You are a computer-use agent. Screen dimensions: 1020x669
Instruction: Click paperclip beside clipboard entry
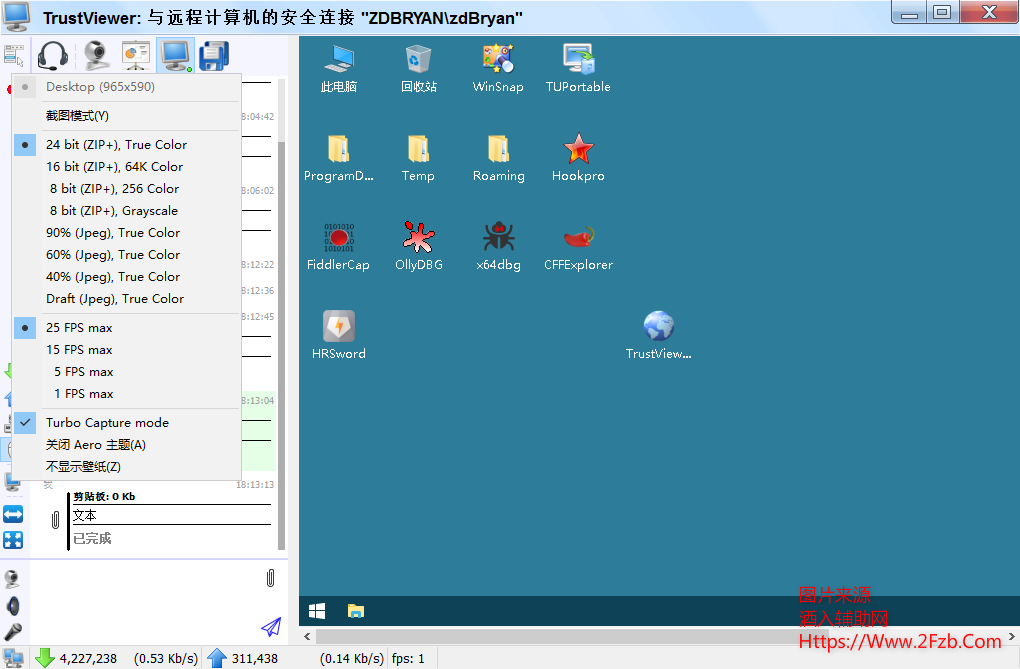pyautogui.click(x=55, y=519)
